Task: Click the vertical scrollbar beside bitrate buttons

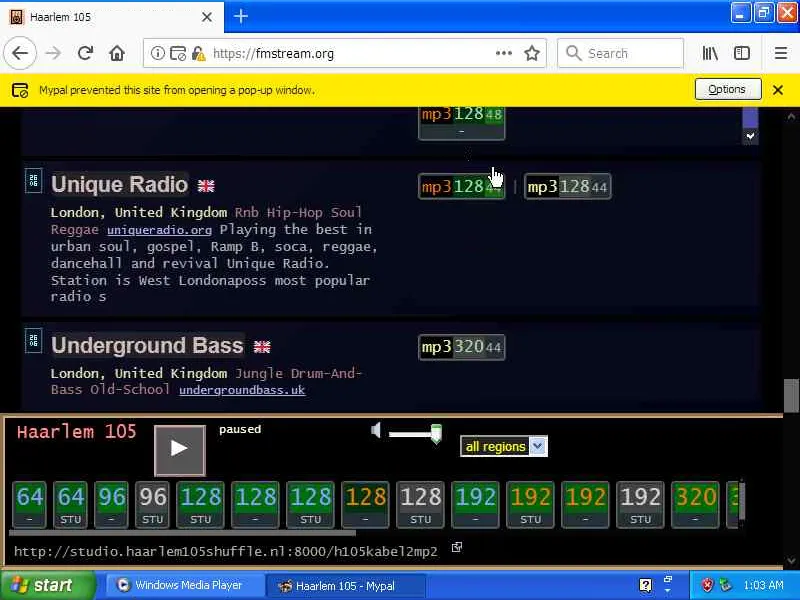Action: pos(741,503)
